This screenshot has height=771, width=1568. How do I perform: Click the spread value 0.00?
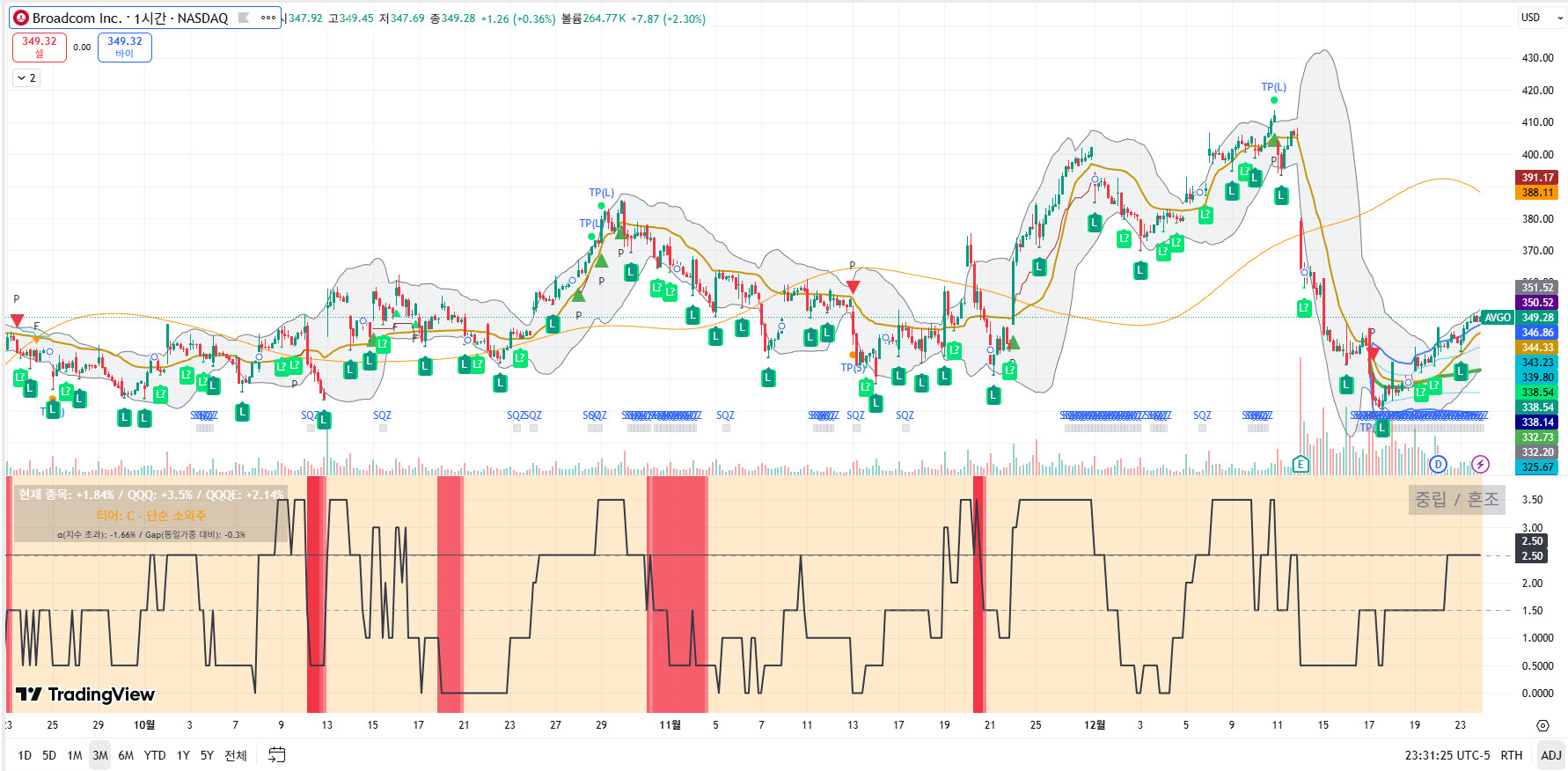click(82, 48)
